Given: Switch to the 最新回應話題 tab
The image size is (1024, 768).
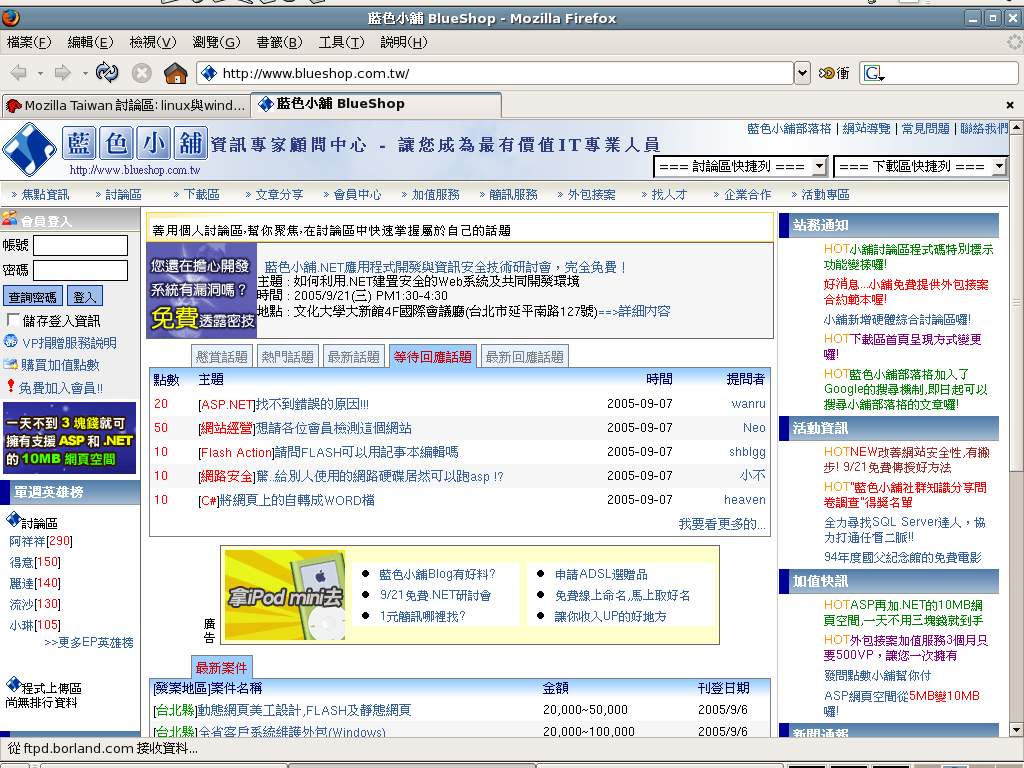Looking at the screenshot, I should coord(525,356).
